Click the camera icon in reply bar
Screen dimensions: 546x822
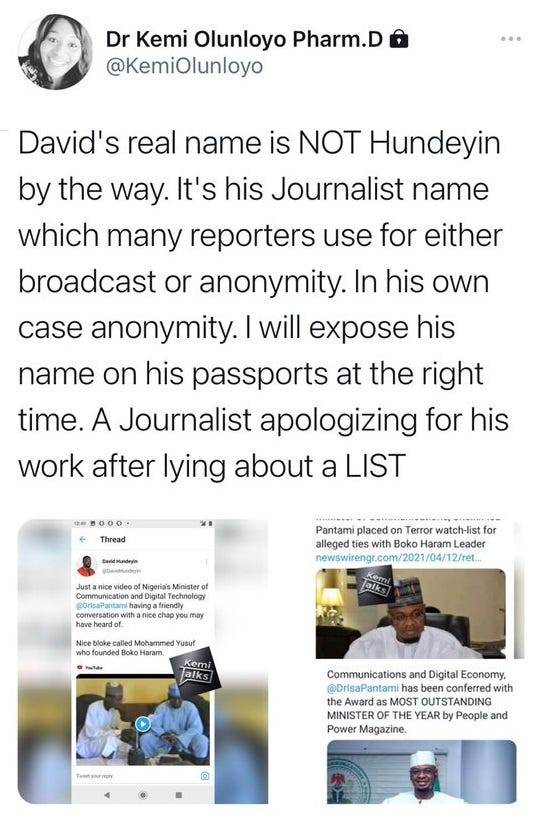pyautogui.click(x=205, y=775)
